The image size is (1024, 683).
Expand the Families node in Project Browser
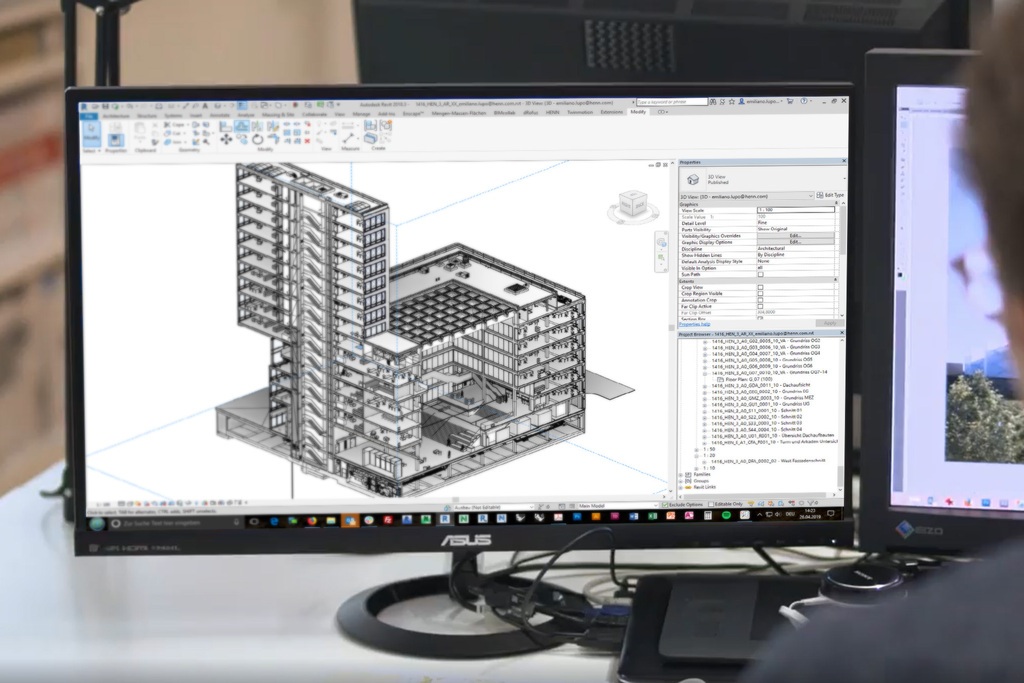point(683,476)
